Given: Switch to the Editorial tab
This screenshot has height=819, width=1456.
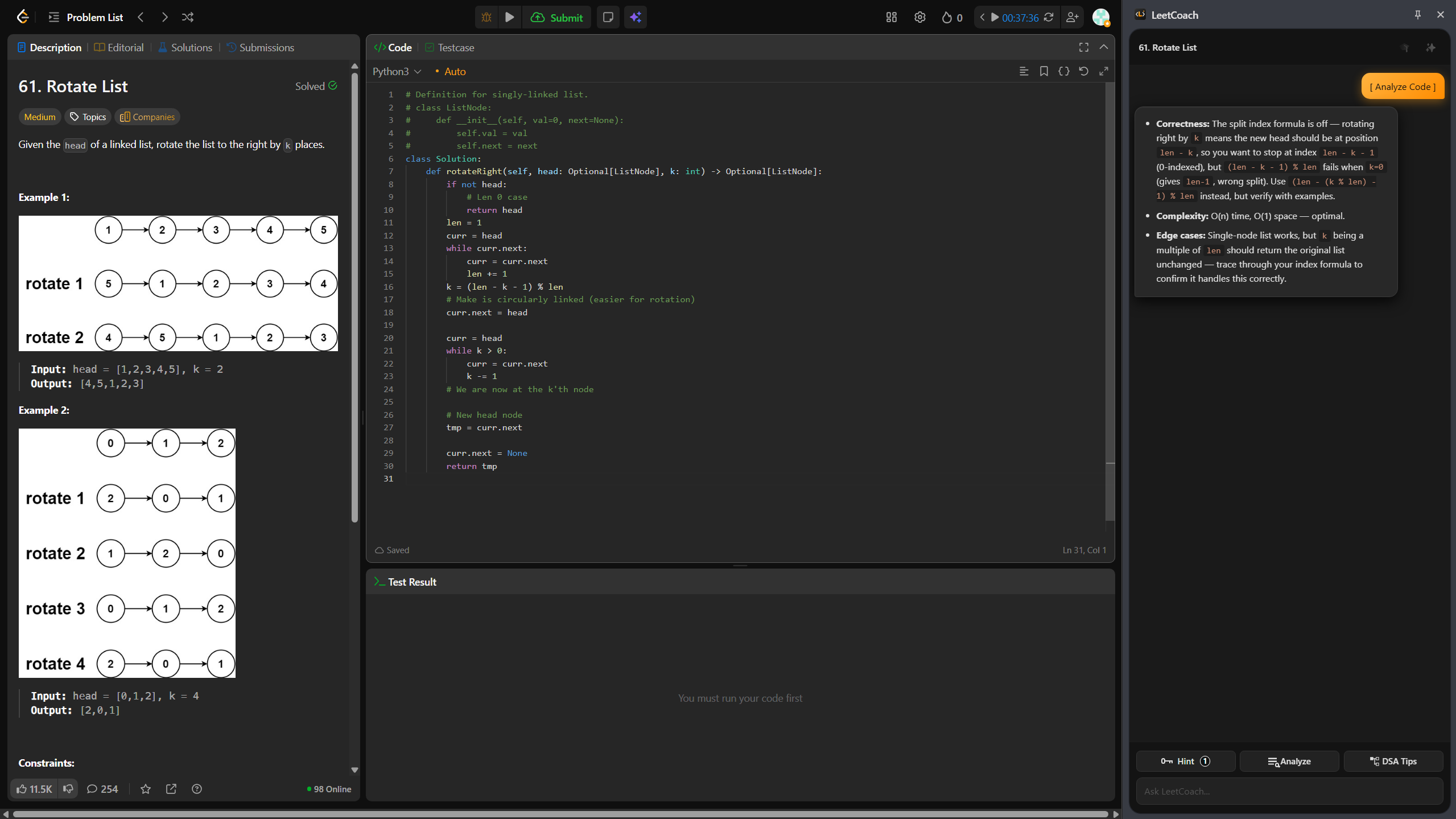Looking at the screenshot, I should pyautogui.click(x=119, y=47).
